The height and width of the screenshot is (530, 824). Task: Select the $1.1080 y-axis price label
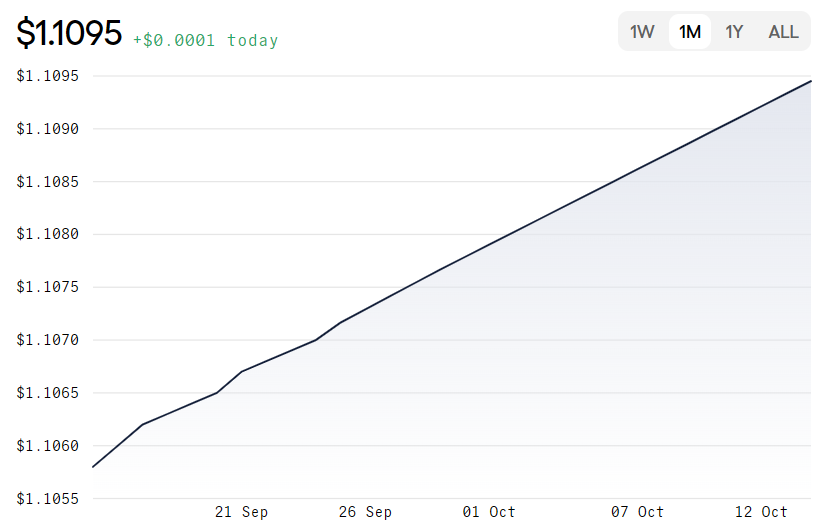coord(48,235)
